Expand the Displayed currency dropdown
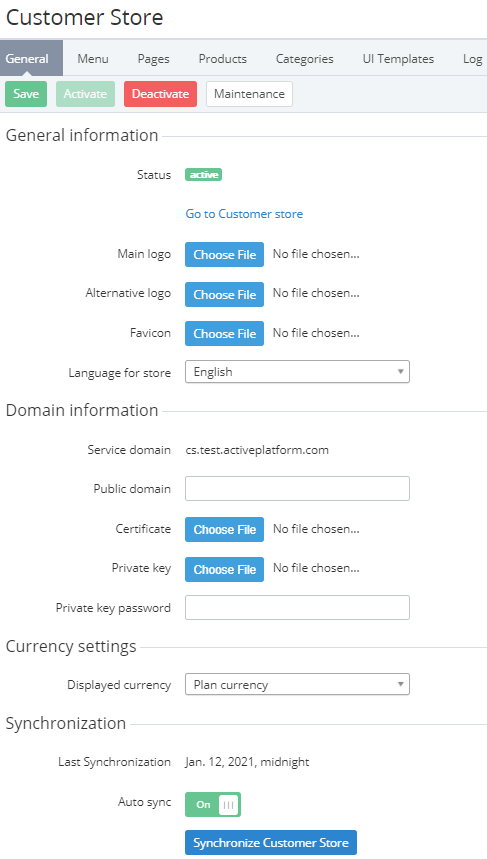Viewport: 487px width, 859px height. [297, 684]
